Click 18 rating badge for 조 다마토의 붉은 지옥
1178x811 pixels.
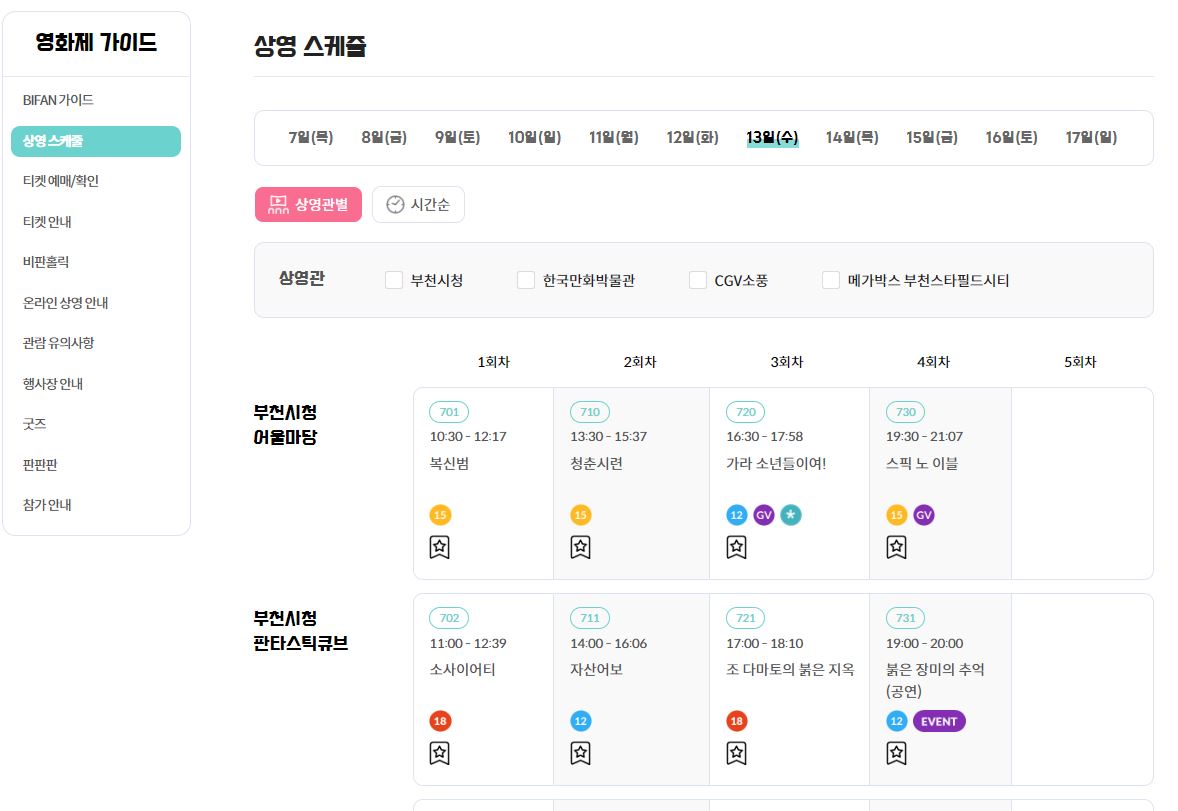click(736, 721)
